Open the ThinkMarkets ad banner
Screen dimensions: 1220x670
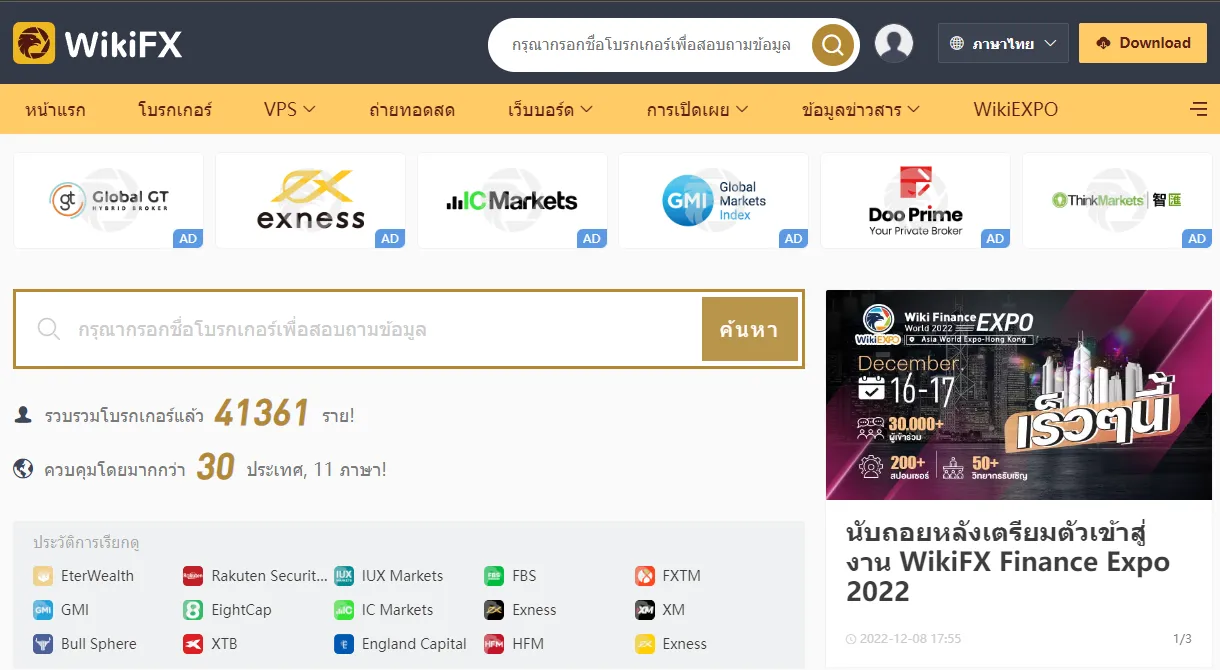pos(1117,200)
